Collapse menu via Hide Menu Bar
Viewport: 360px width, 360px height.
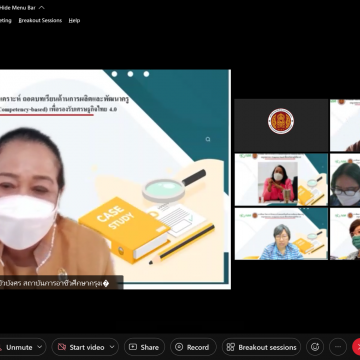pos(22,7)
